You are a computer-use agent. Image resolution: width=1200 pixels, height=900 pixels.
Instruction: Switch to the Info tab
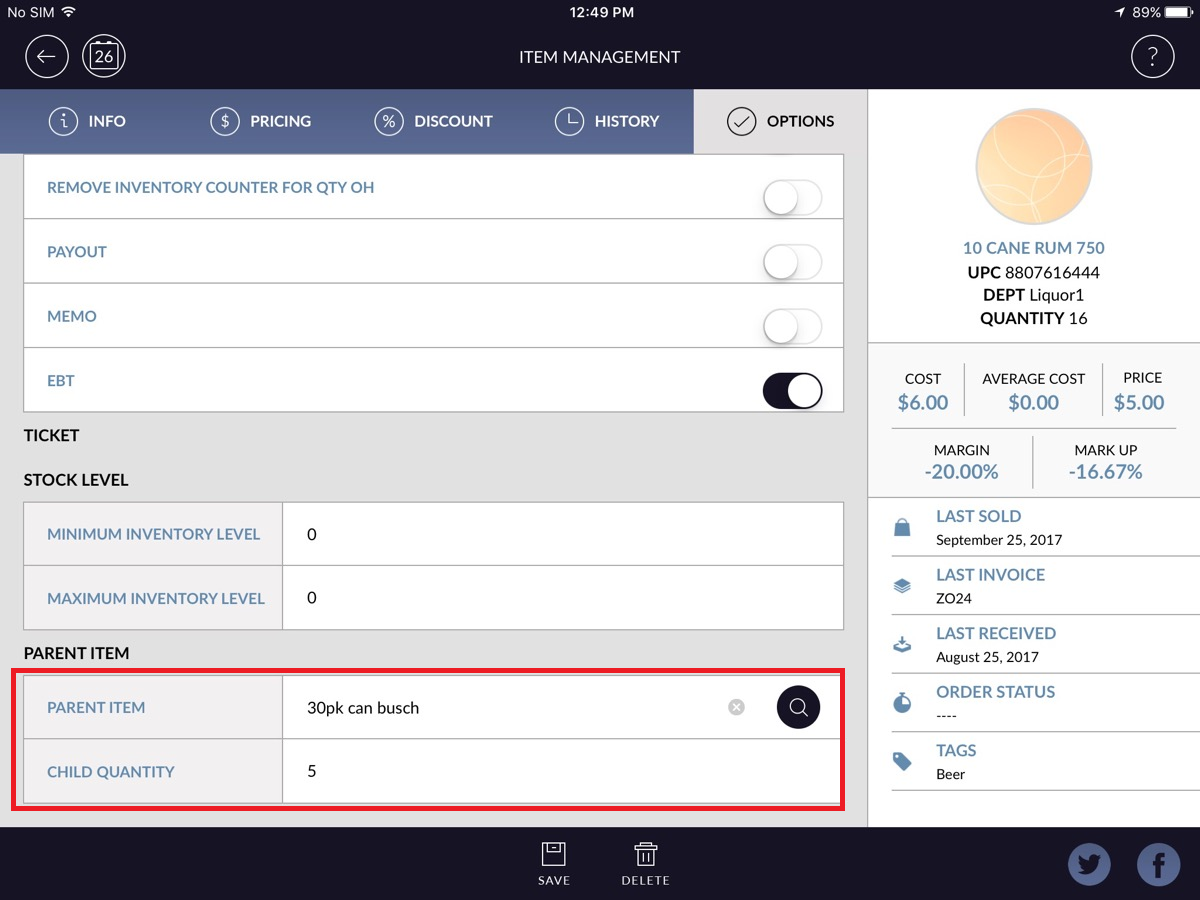click(88, 121)
